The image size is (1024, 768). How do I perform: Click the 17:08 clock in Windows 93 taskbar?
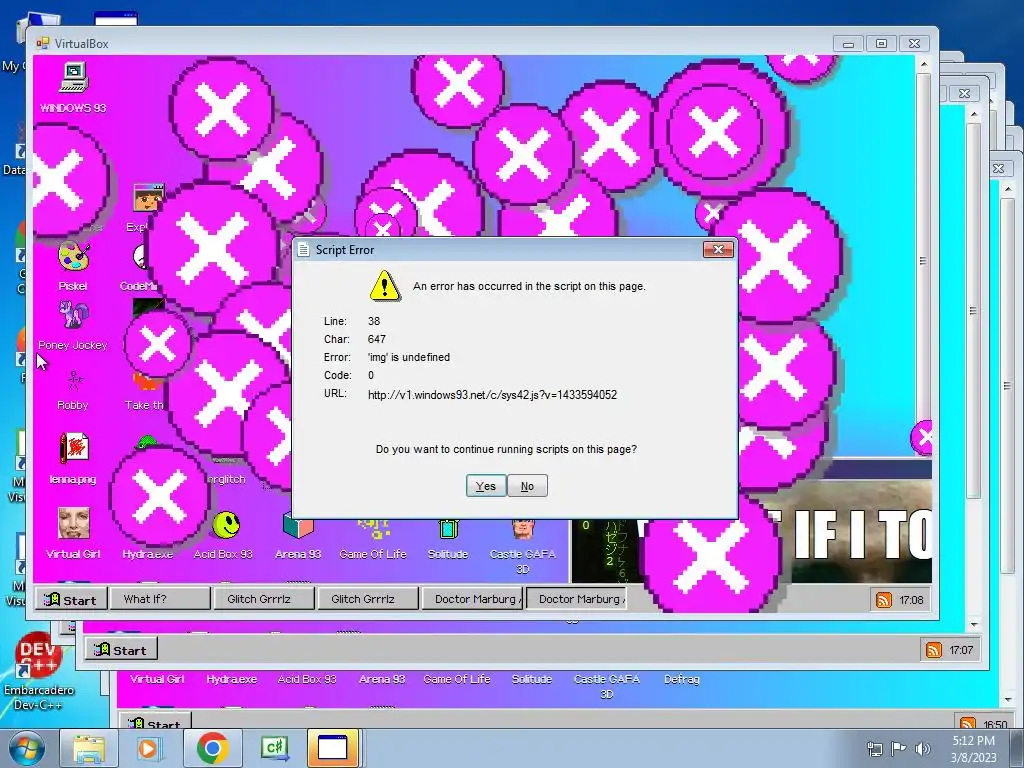pos(911,600)
